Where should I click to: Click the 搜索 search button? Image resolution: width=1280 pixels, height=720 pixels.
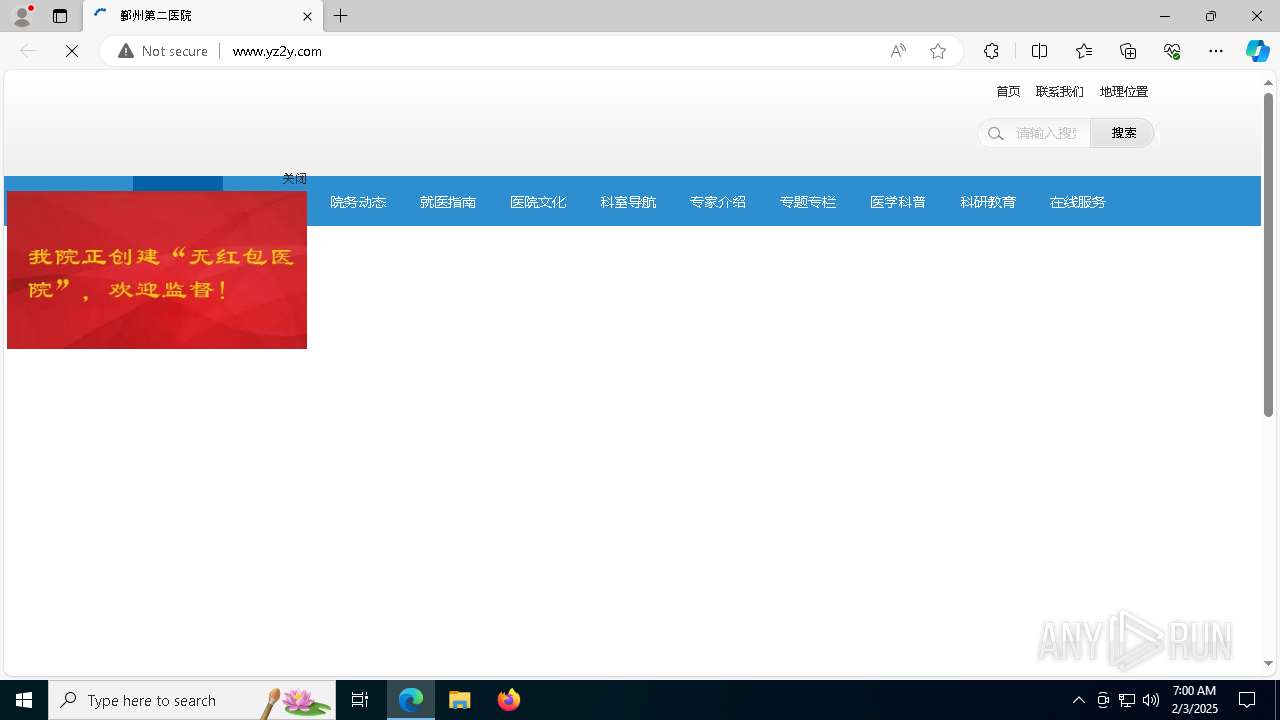1123,133
